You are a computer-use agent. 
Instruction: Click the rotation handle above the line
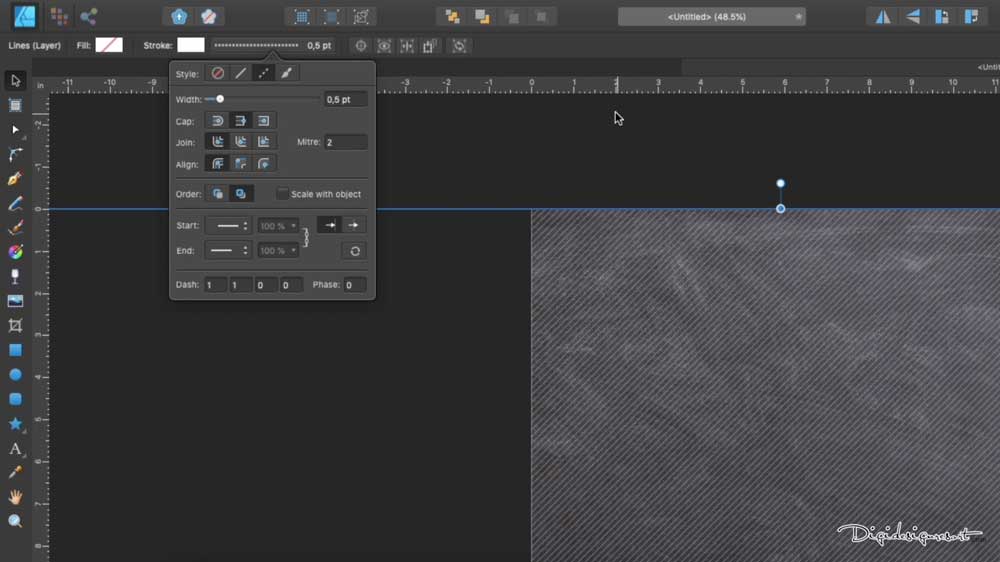(780, 184)
